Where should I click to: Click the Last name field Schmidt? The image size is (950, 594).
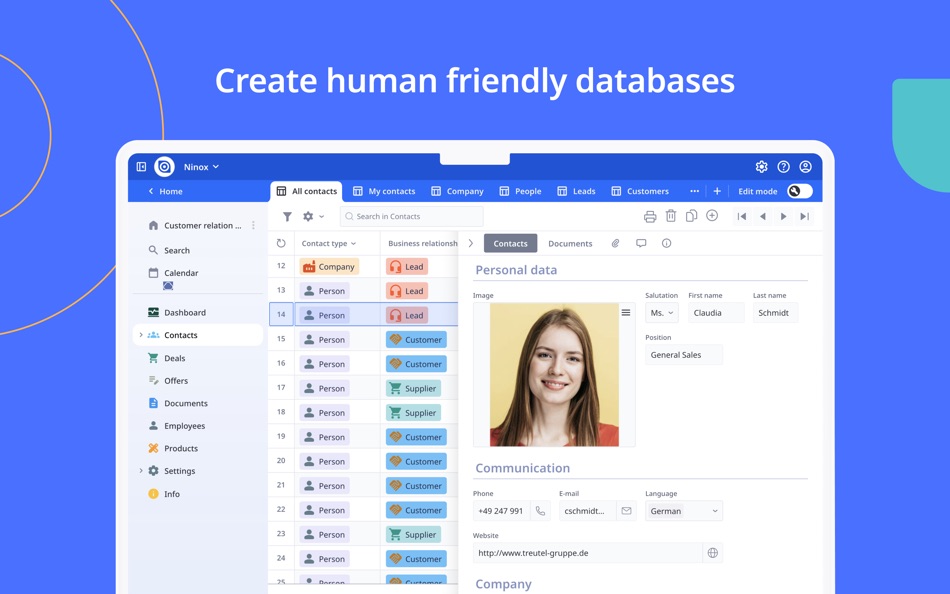[x=776, y=313]
